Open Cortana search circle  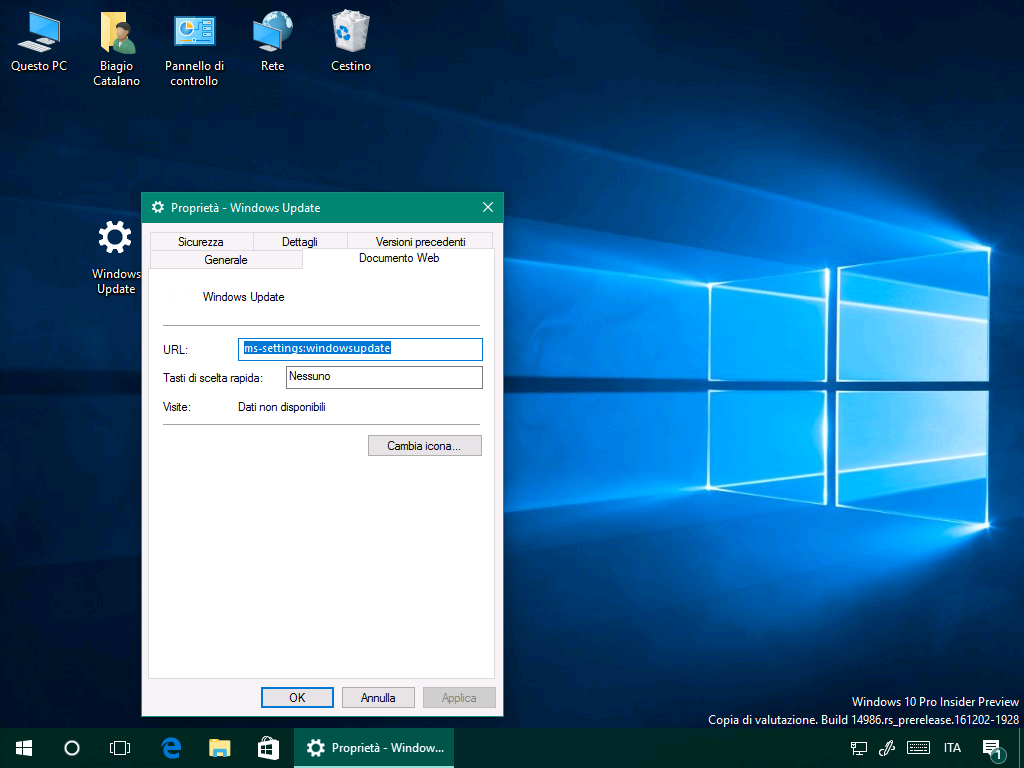72,748
